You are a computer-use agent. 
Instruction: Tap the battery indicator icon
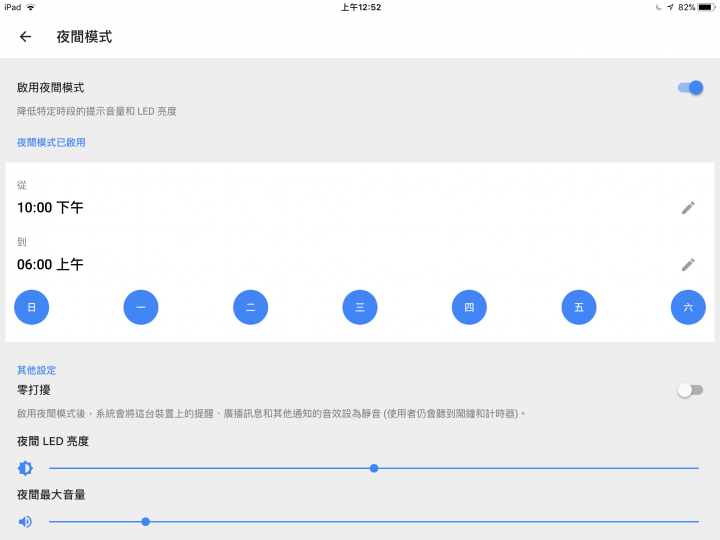(x=706, y=7)
